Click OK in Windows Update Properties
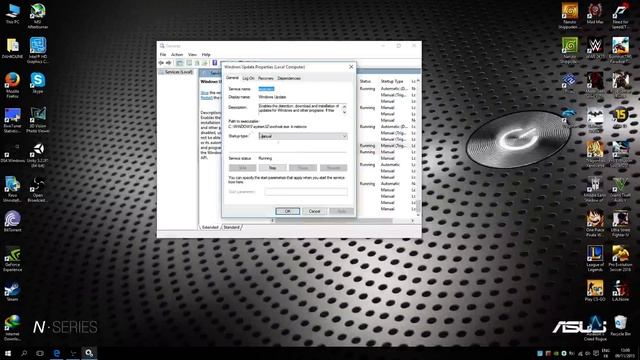640x360 pixels. [287, 211]
